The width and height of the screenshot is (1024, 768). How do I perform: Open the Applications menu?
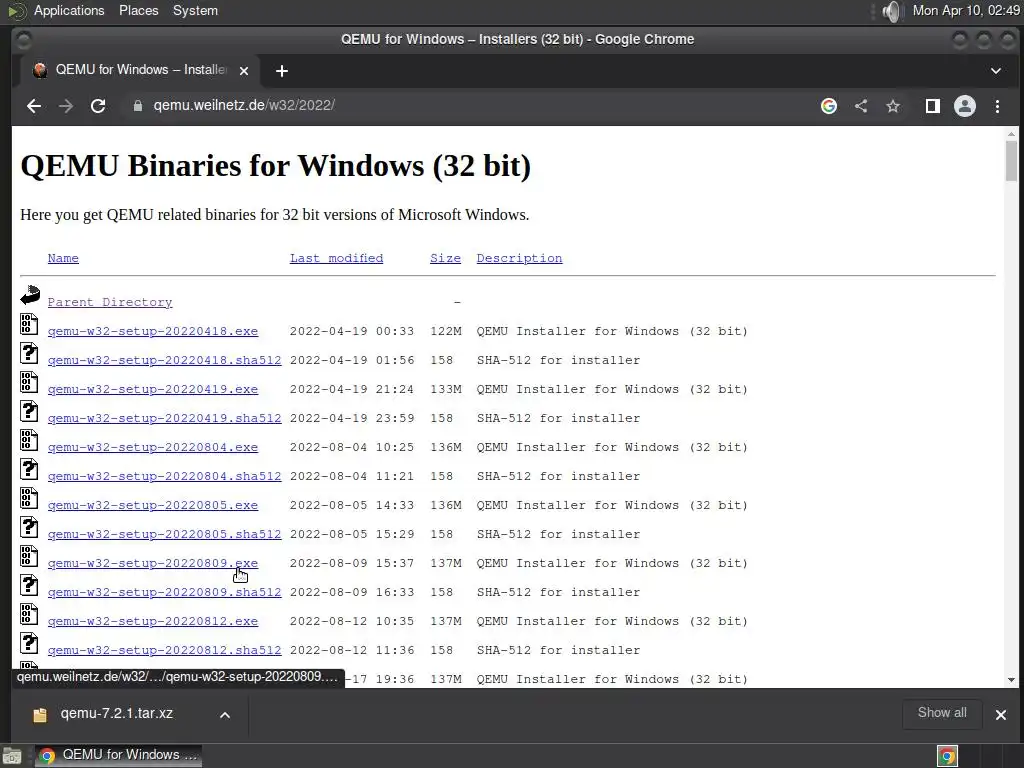[x=69, y=10]
